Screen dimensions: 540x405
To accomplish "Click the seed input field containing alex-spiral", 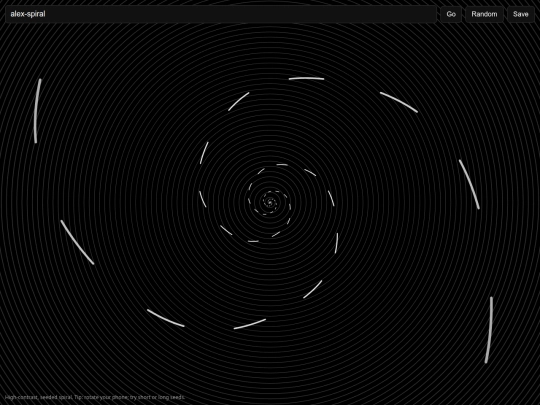I will point(221,14).
